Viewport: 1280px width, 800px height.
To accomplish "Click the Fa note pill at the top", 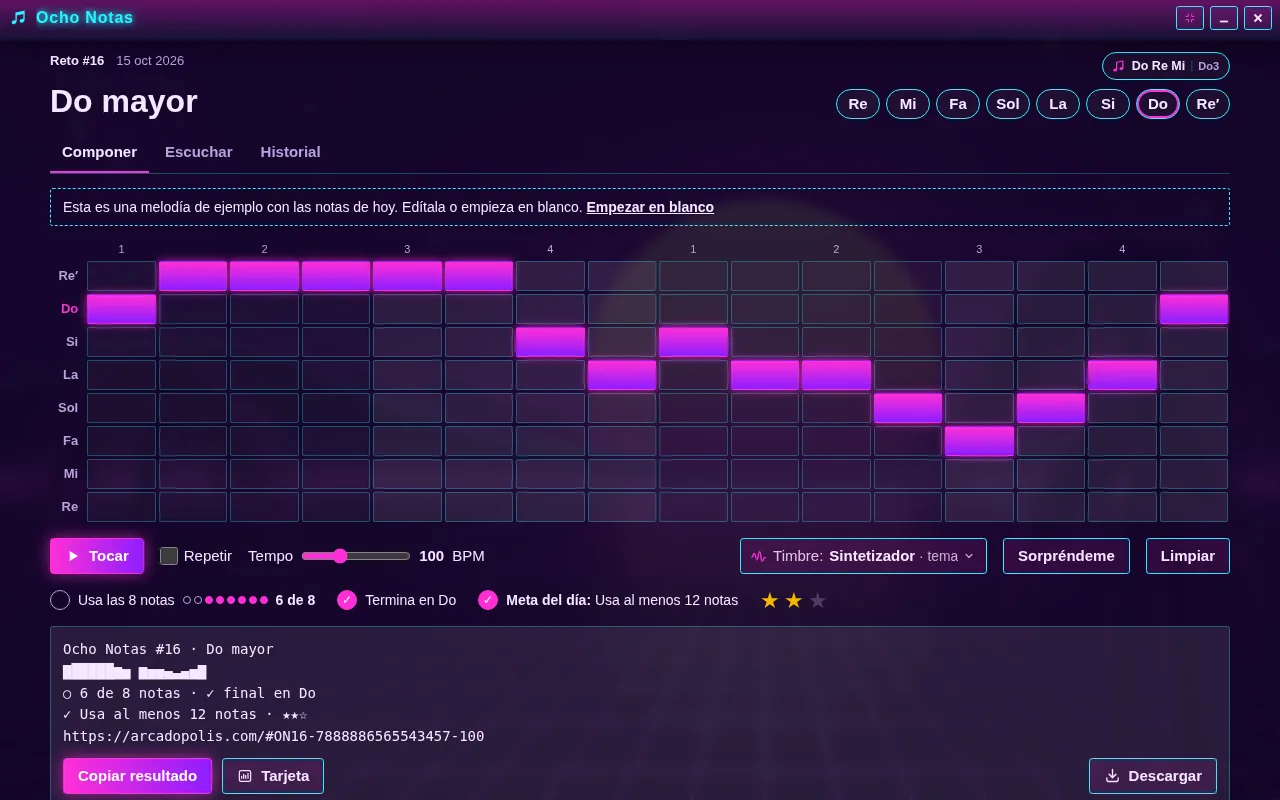I will 958,104.
